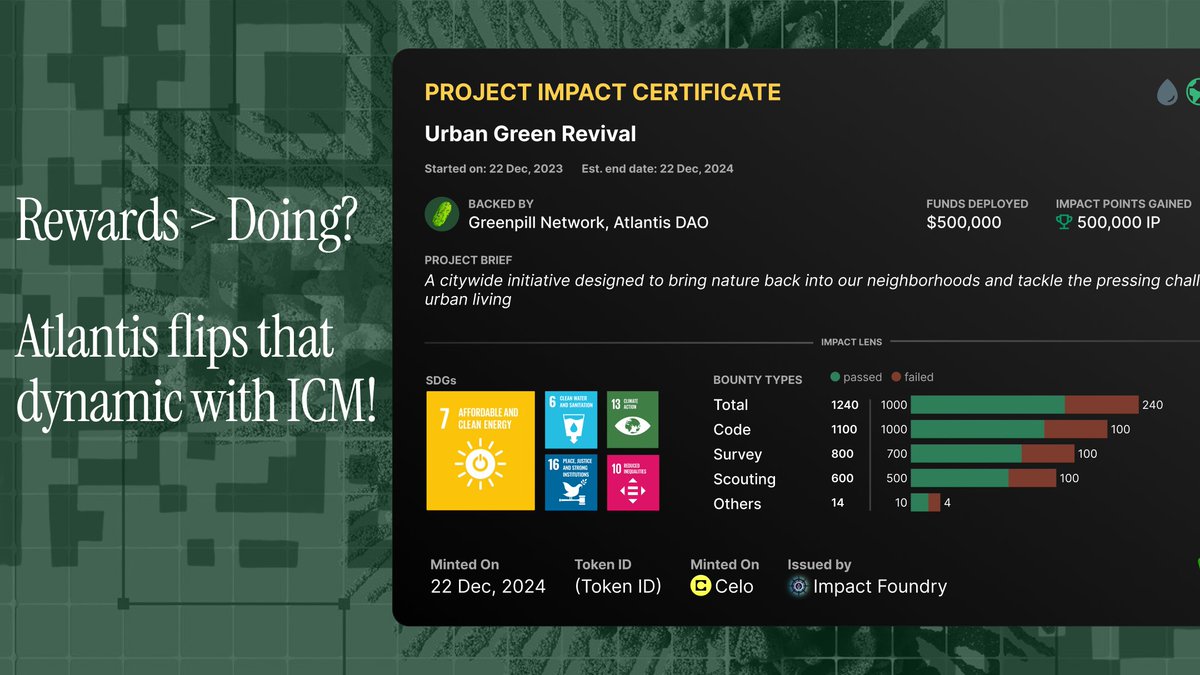The height and width of the screenshot is (675, 1200).
Task: Click the bold 1100 Code count
Action: tap(844, 429)
